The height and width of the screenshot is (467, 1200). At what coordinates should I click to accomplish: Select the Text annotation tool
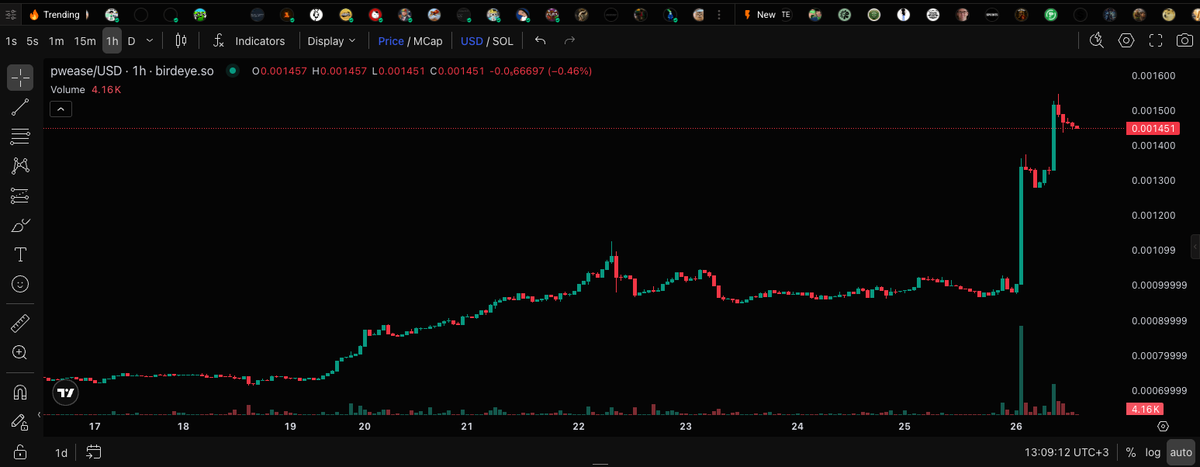(19, 254)
